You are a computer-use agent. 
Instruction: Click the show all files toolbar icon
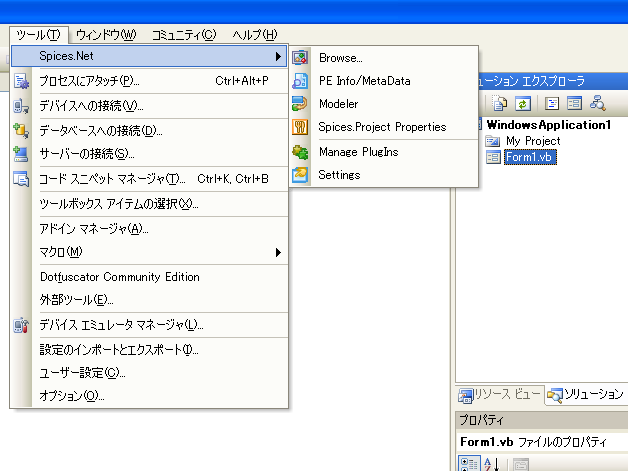[x=499, y=103]
